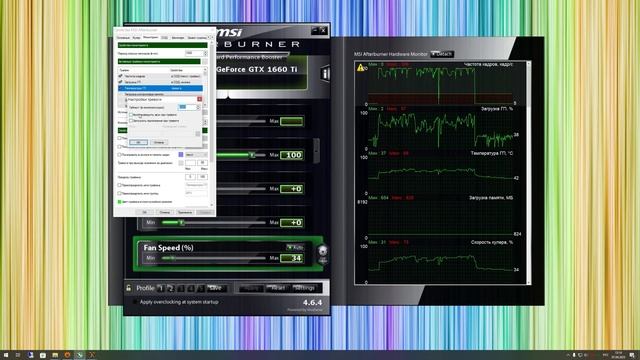
Task: Click the properties dialog OK button
Action: click(x=144, y=212)
